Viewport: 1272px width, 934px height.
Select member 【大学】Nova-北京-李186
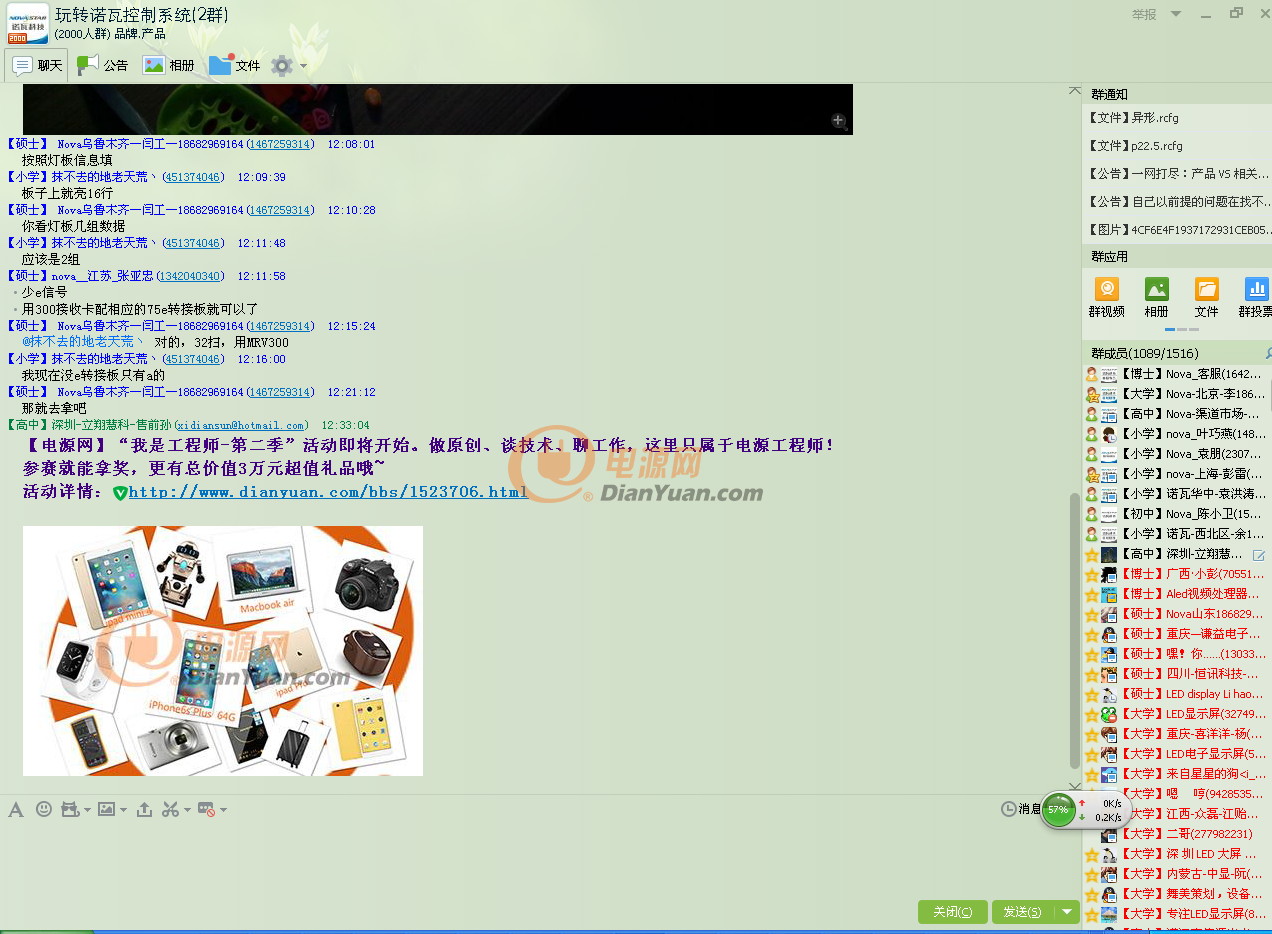[x=1177, y=394]
